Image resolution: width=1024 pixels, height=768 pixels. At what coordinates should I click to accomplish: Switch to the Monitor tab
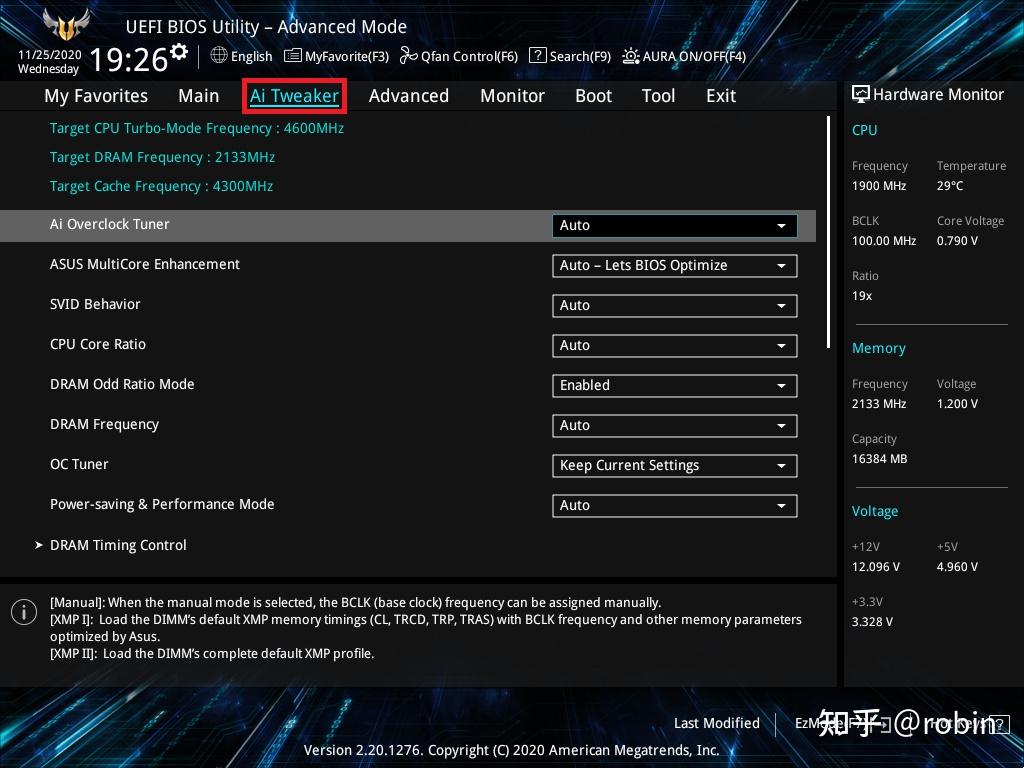[x=513, y=96]
